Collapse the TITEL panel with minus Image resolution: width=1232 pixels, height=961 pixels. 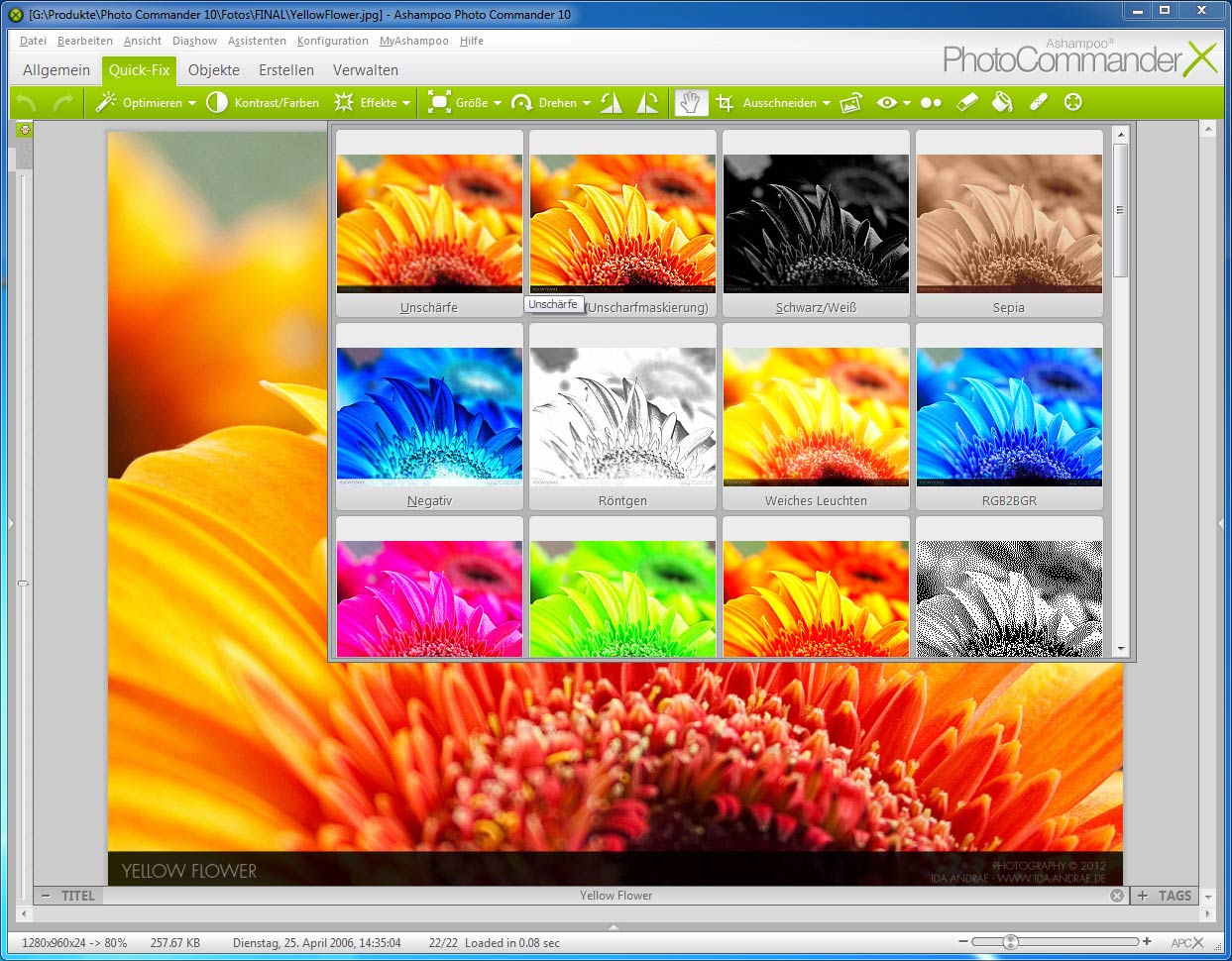[46, 896]
